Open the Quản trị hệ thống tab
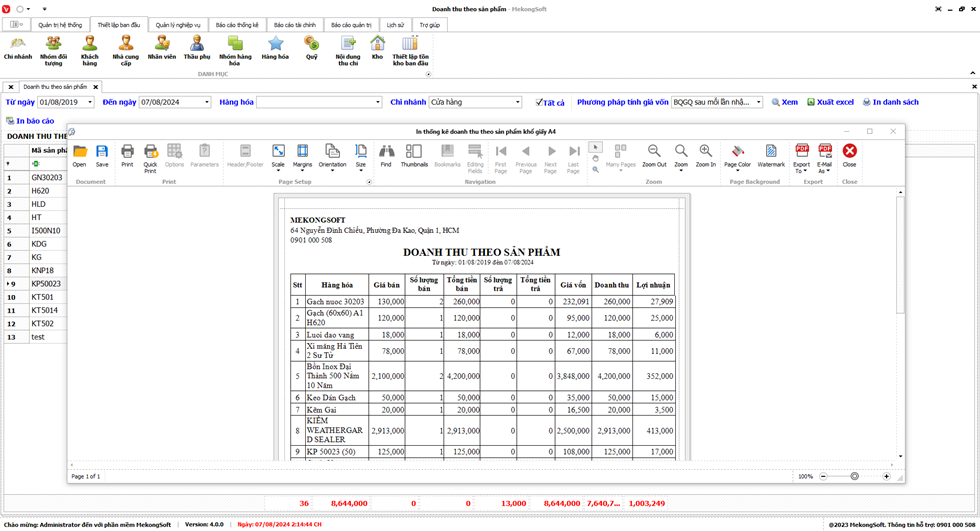This screenshot has height=531, width=980. (60, 24)
